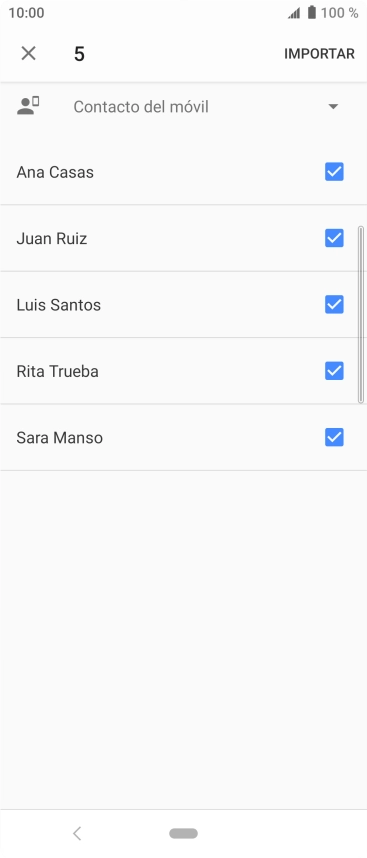
Task: Tap the contact source person-phone icon
Action: coord(28,106)
